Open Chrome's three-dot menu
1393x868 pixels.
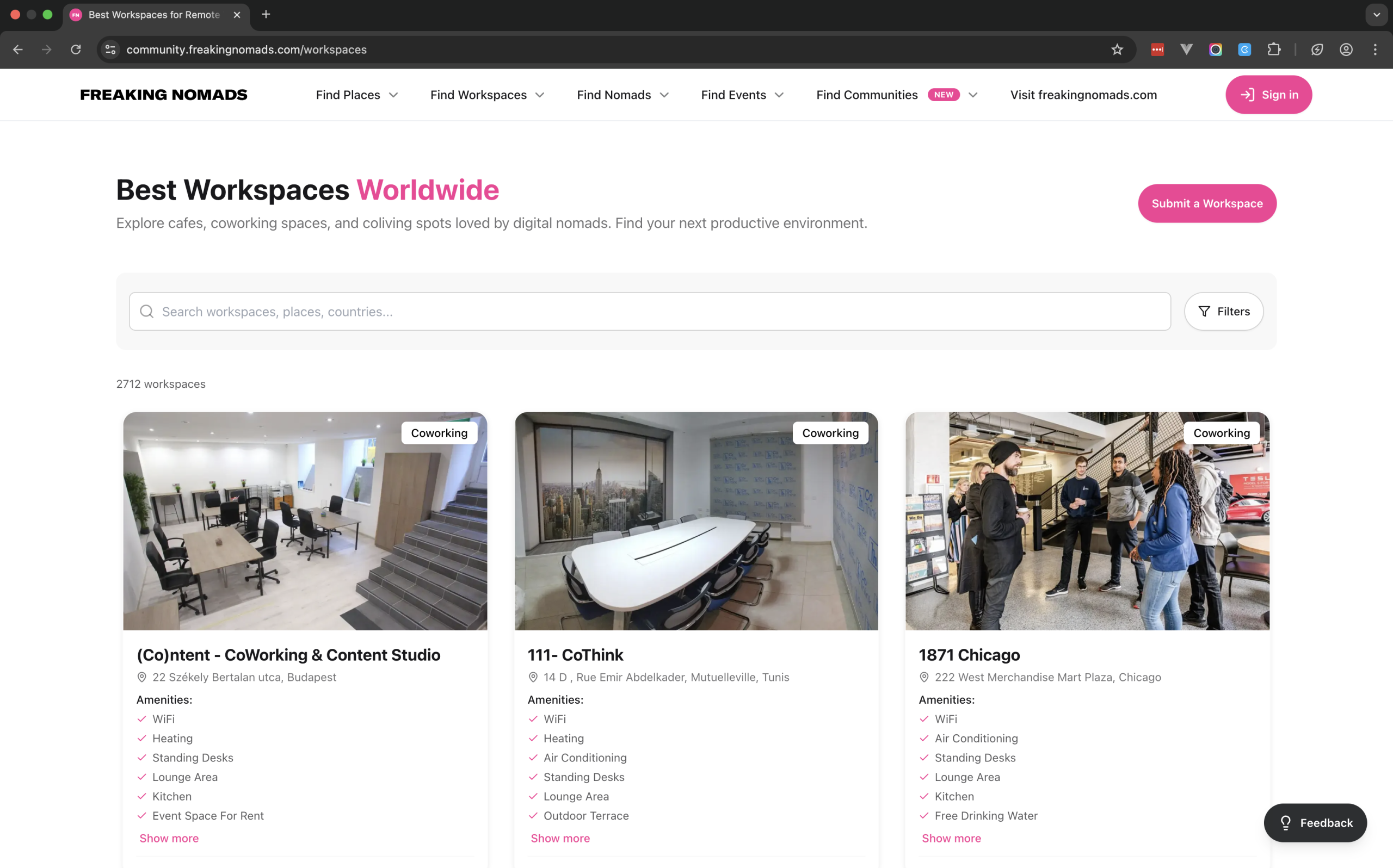1374,49
